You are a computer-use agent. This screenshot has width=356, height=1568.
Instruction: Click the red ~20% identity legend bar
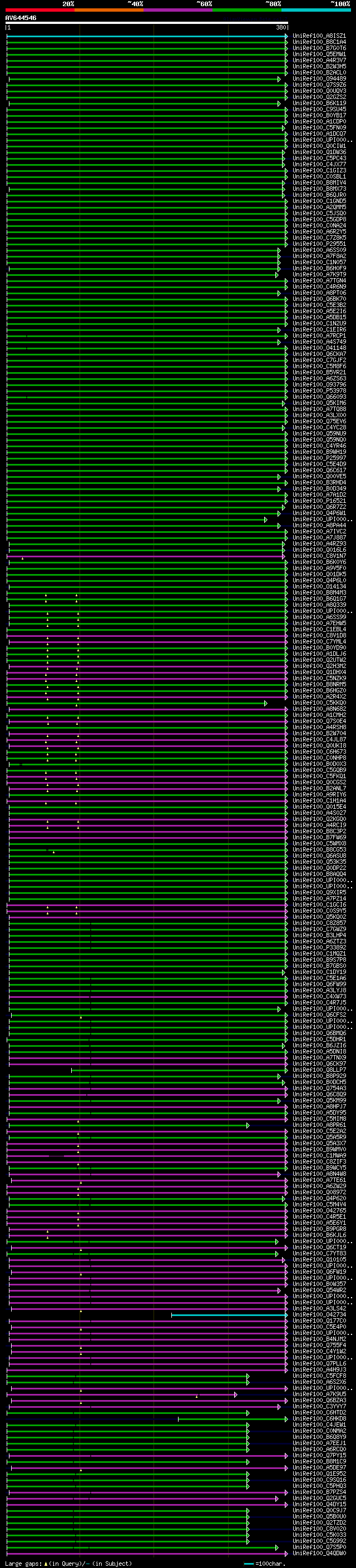(39, 10)
